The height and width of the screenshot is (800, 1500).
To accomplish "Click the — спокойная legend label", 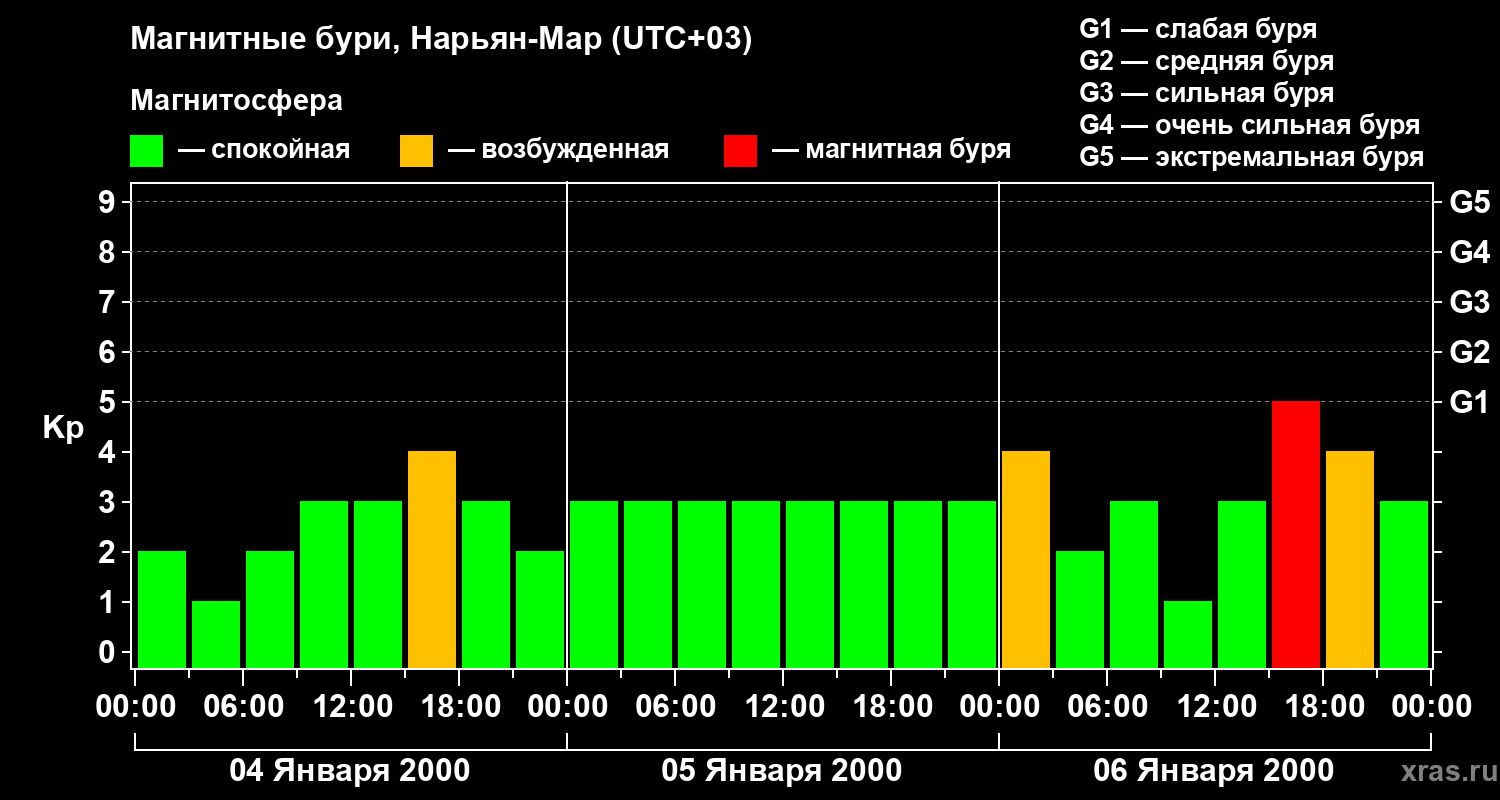I will pos(264,150).
